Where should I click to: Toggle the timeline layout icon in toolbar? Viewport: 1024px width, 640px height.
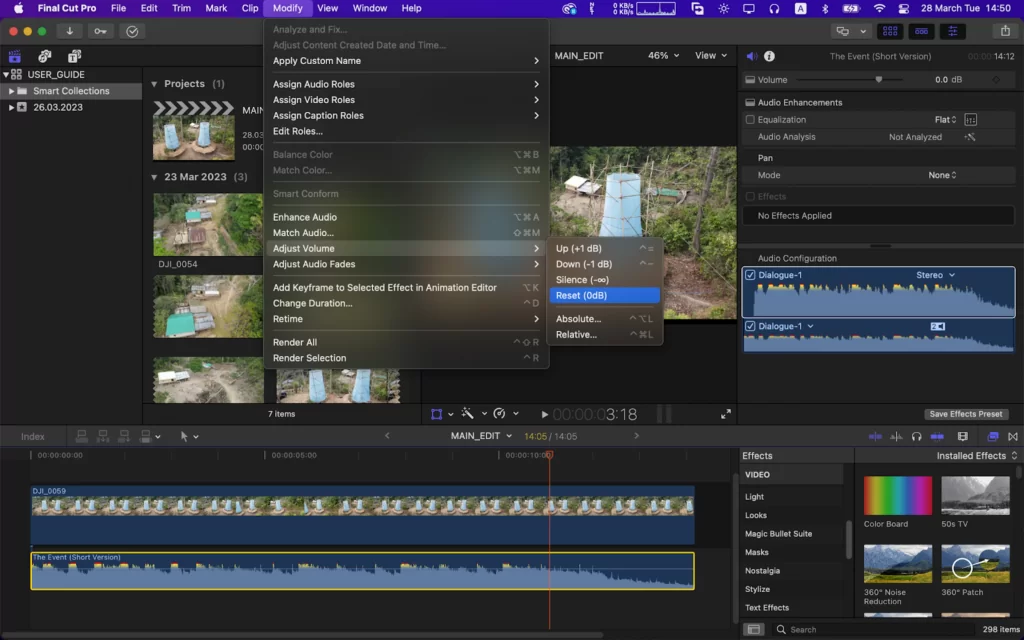coord(921,31)
